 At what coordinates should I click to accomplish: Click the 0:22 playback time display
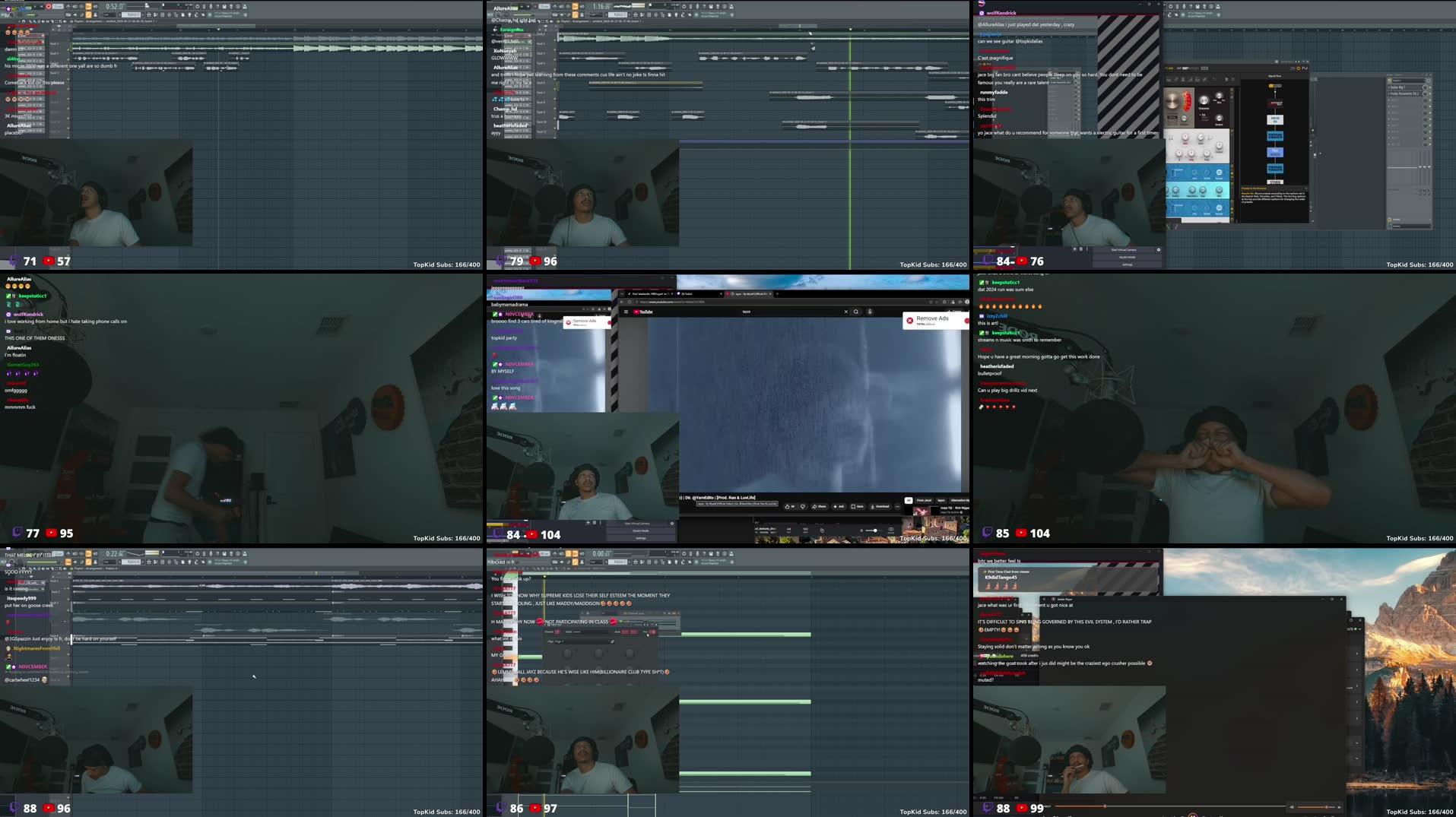click(x=116, y=553)
